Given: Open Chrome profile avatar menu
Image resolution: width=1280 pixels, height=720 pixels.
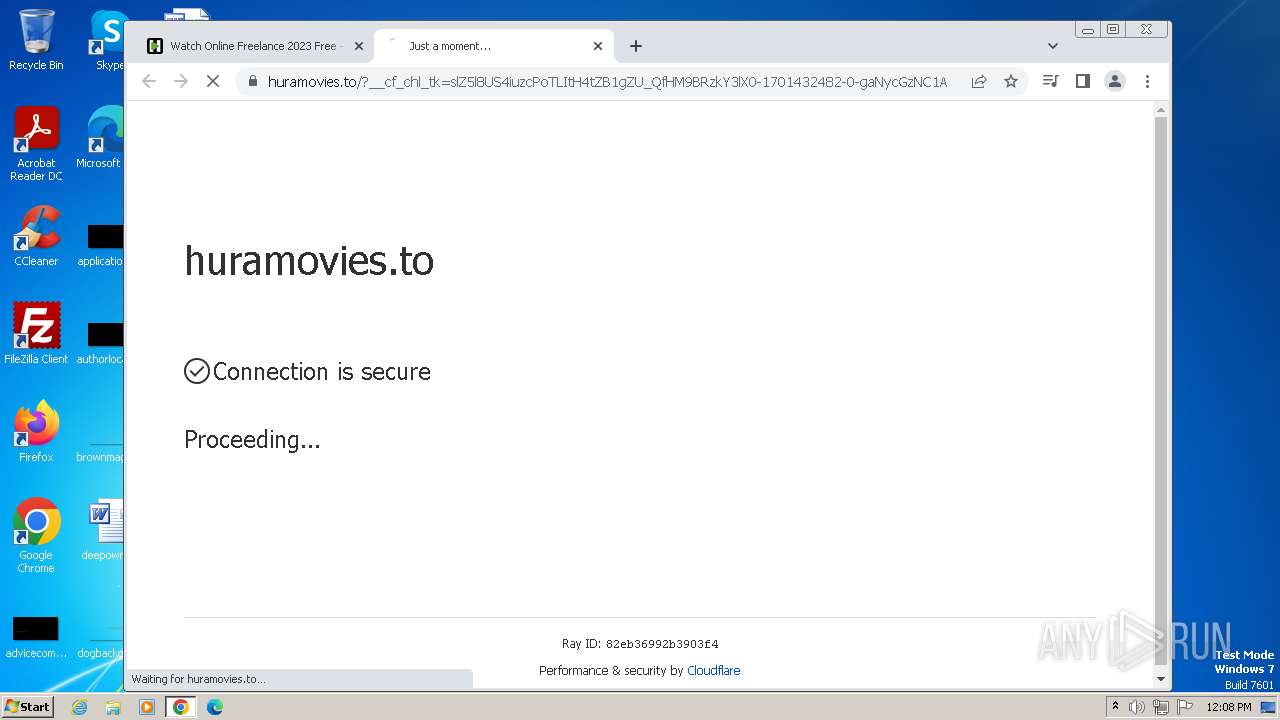Looking at the screenshot, I should 1115,81.
